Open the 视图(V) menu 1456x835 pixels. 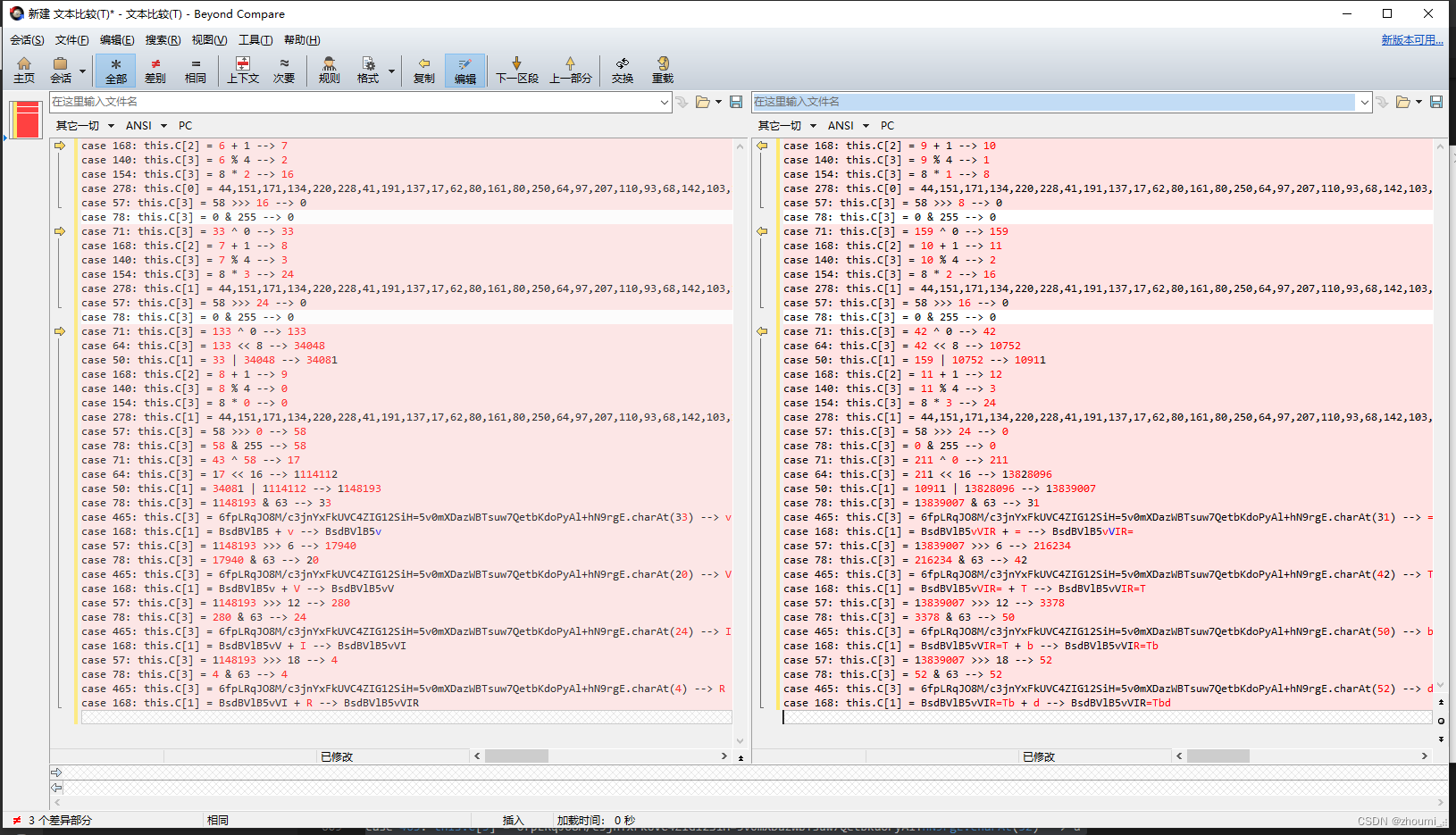209,40
